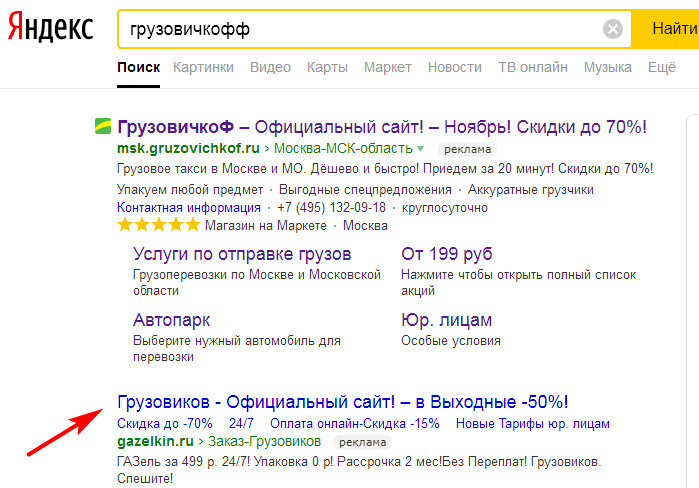Open Услуги по отправке грузов sitelink

pyautogui.click(x=242, y=254)
